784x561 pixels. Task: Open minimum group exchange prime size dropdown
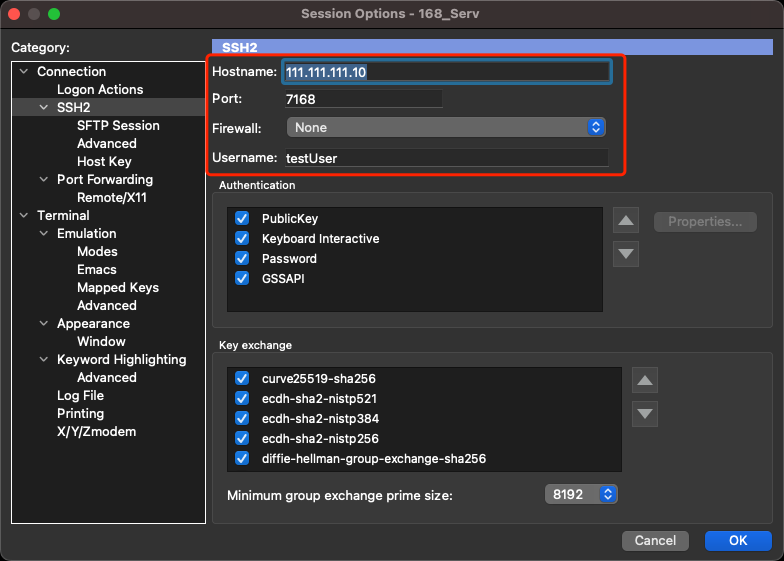(581, 494)
